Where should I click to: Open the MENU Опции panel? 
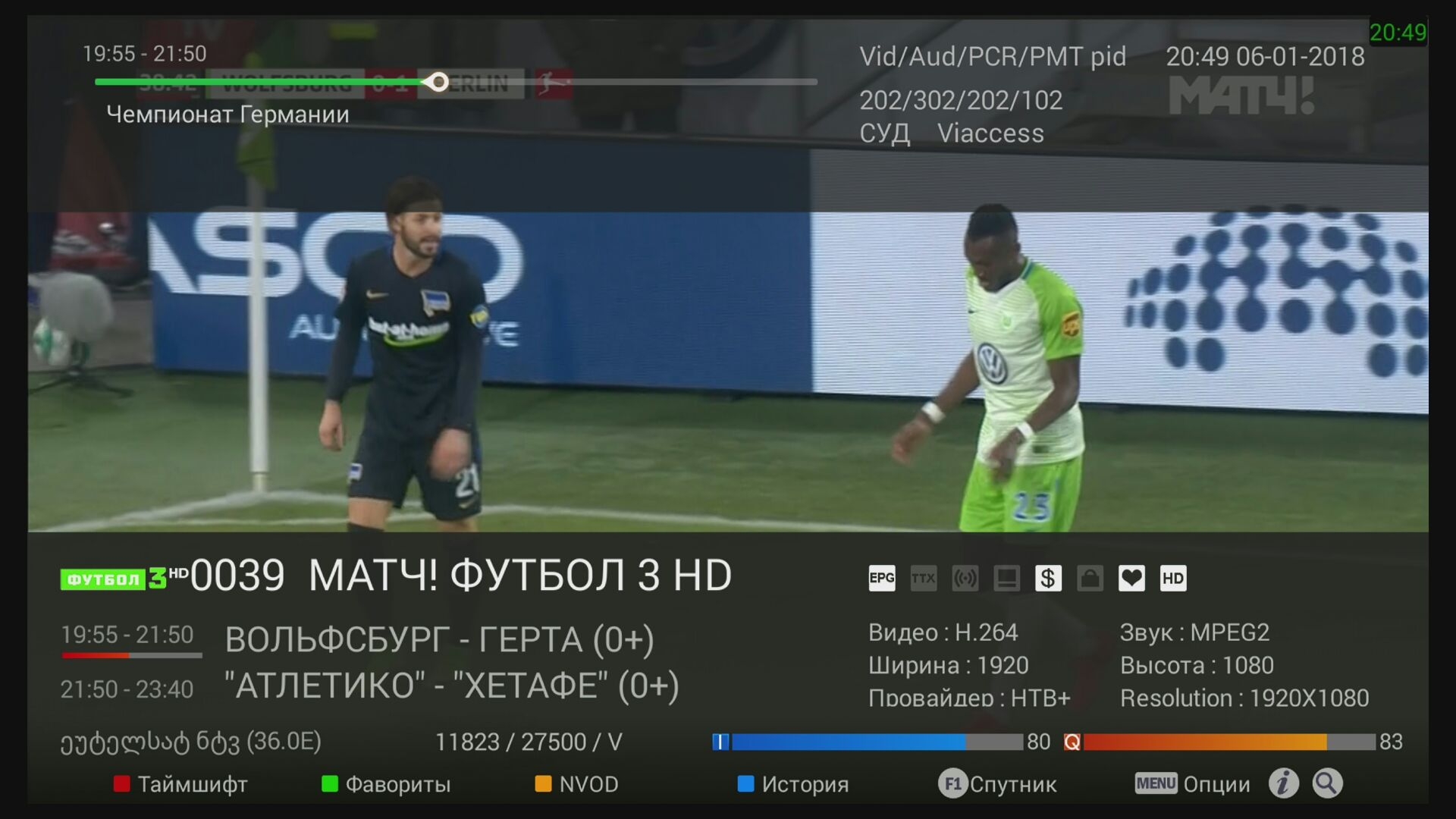point(1192,784)
